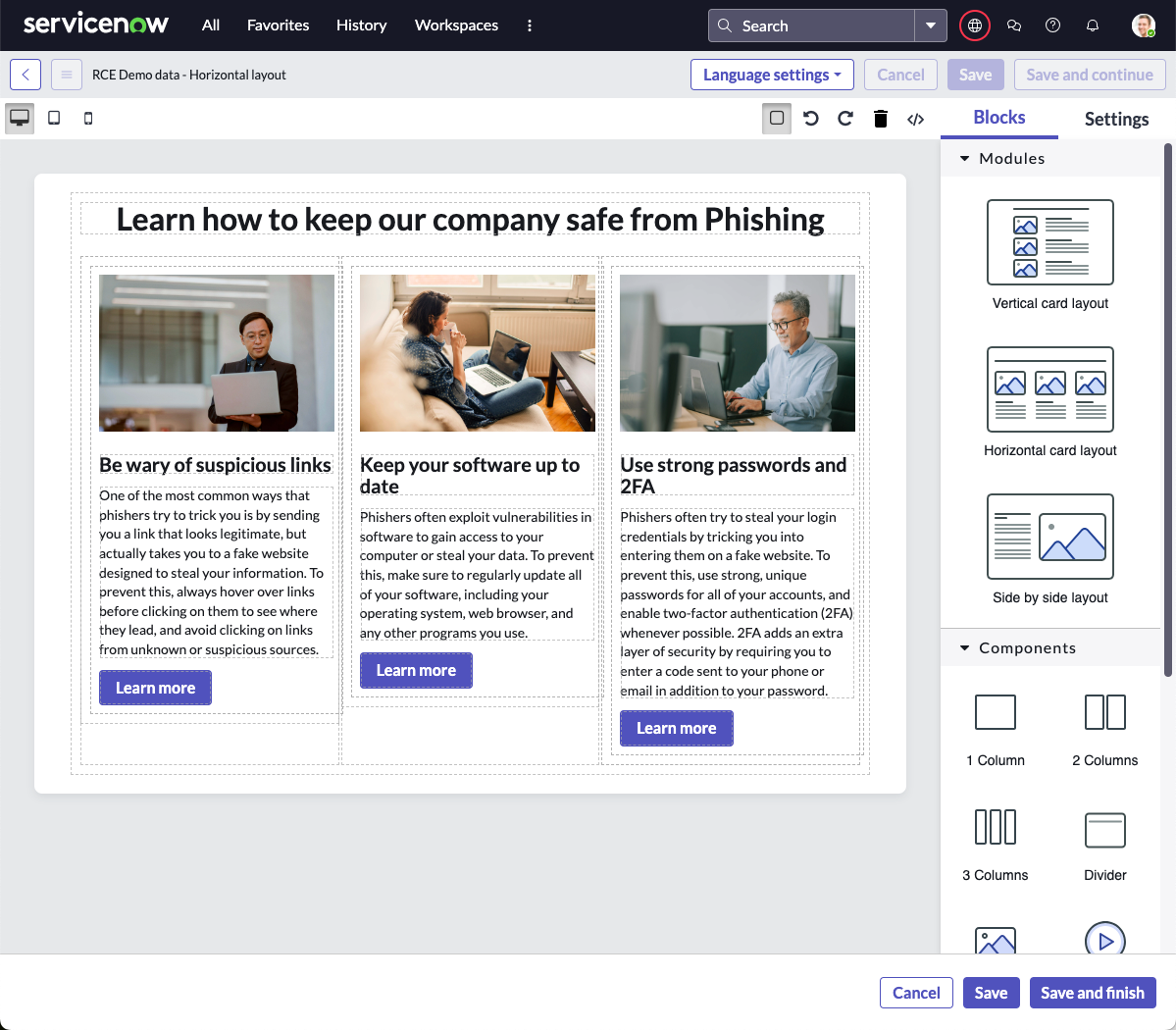The image size is (1176, 1030).
Task: Open the Favorites menu
Action: [279, 26]
